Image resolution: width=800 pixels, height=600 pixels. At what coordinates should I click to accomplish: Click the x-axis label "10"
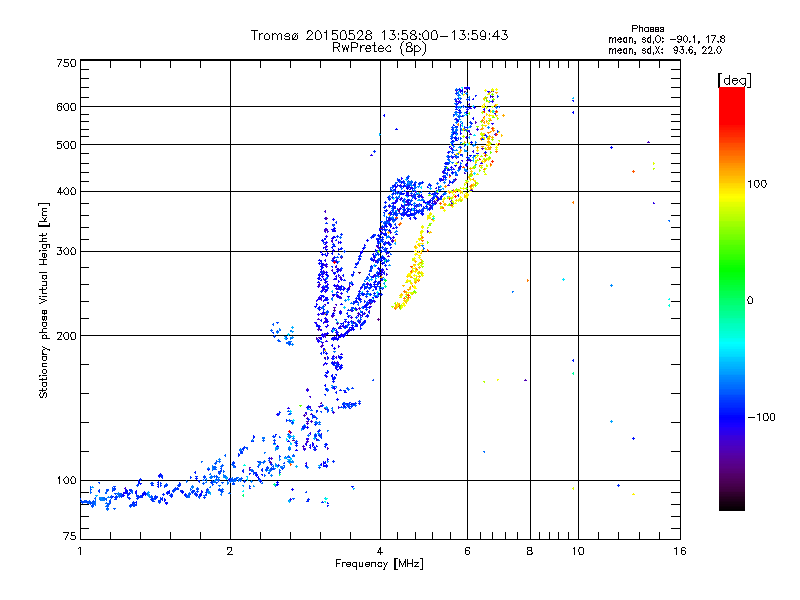(x=578, y=551)
